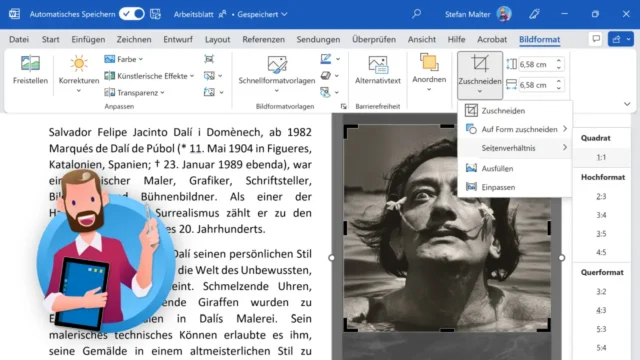Screen dimensions: 640x360
Task: Switch to the Layout tab
Action: pos(218,40)
